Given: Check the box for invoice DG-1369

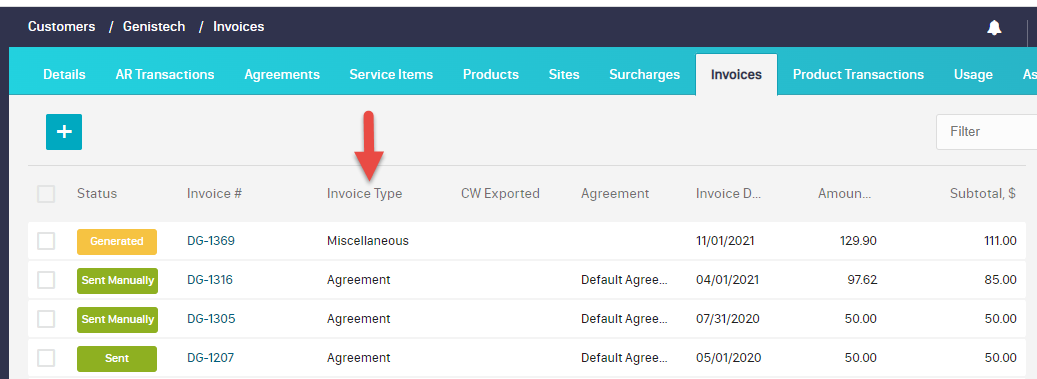Looking at the screenshot, I should pos(46,241).
